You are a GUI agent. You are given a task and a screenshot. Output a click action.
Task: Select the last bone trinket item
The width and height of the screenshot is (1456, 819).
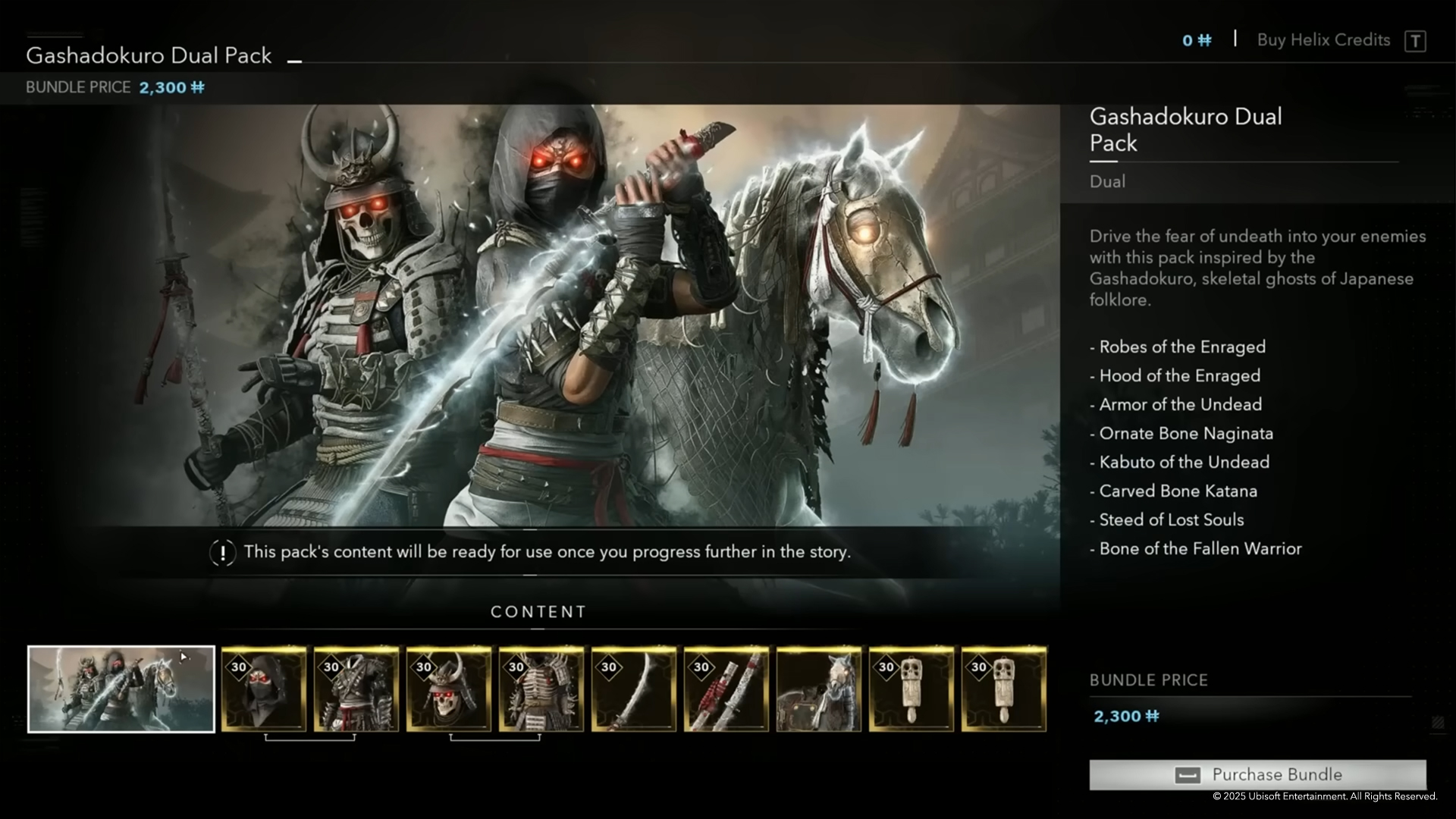tap(1004, 689)
